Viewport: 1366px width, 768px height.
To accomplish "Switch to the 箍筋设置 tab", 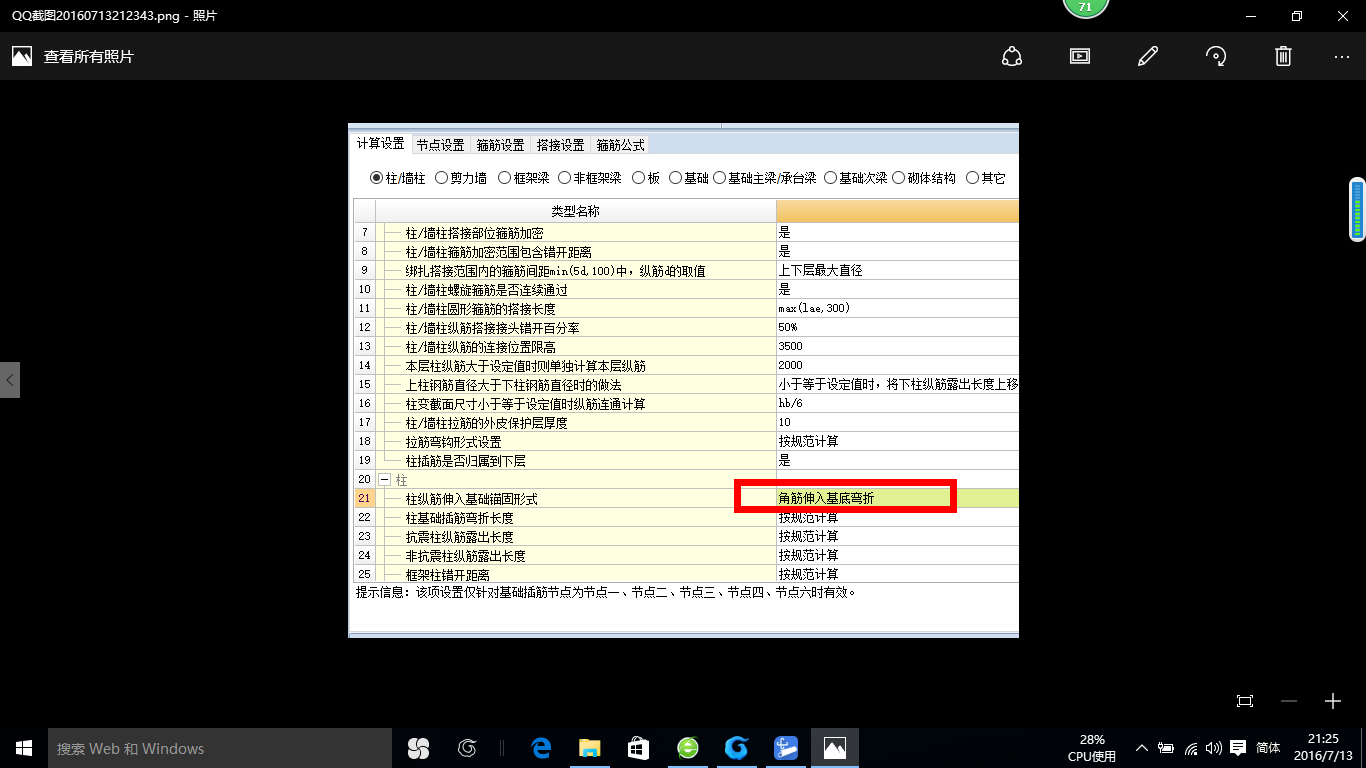I will [500, 145].
